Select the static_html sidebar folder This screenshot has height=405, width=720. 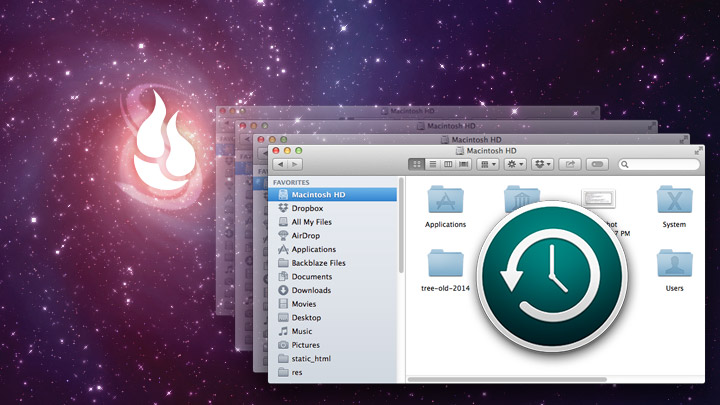click(x=332, y=359)
